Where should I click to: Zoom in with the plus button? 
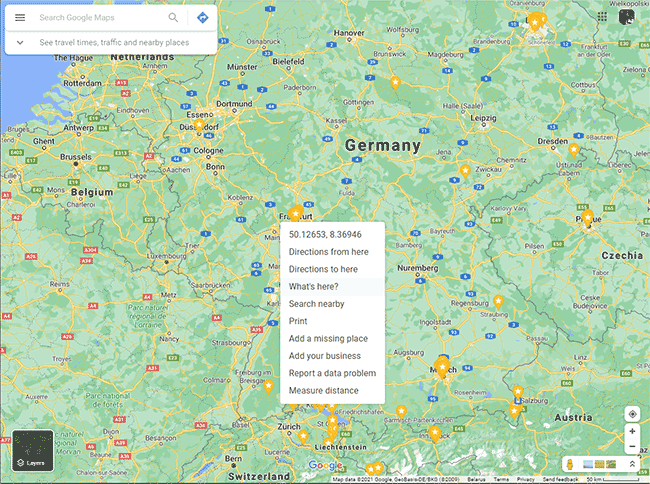pyautogui.click(x=632, y=431)
